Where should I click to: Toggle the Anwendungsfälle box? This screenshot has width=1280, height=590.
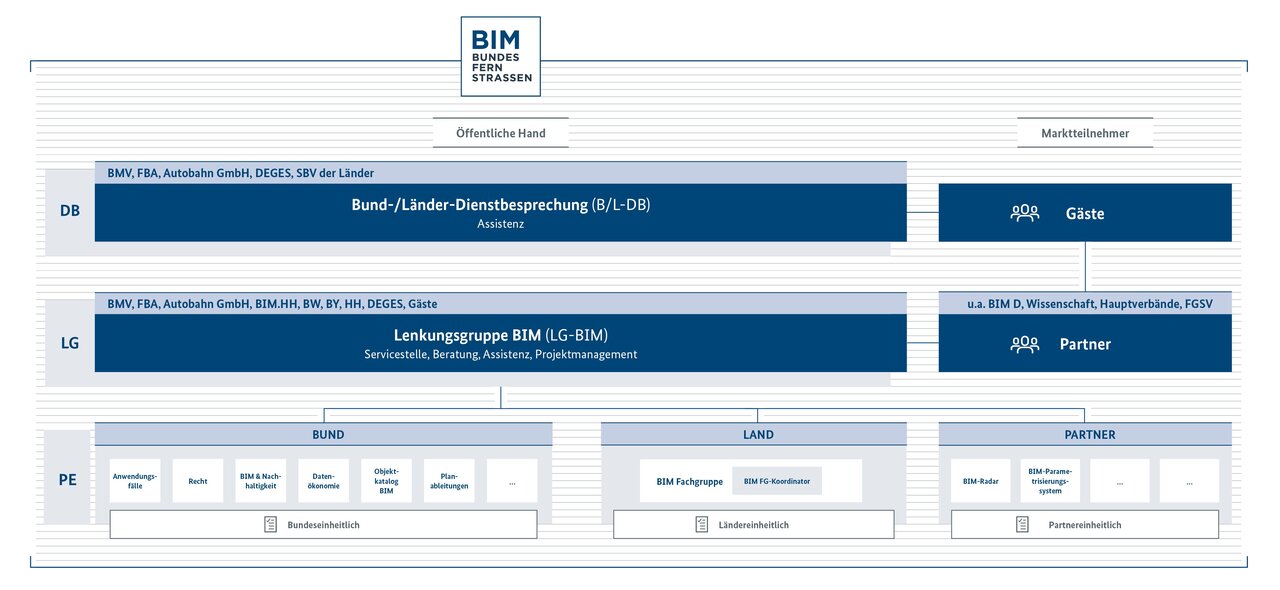135,480
